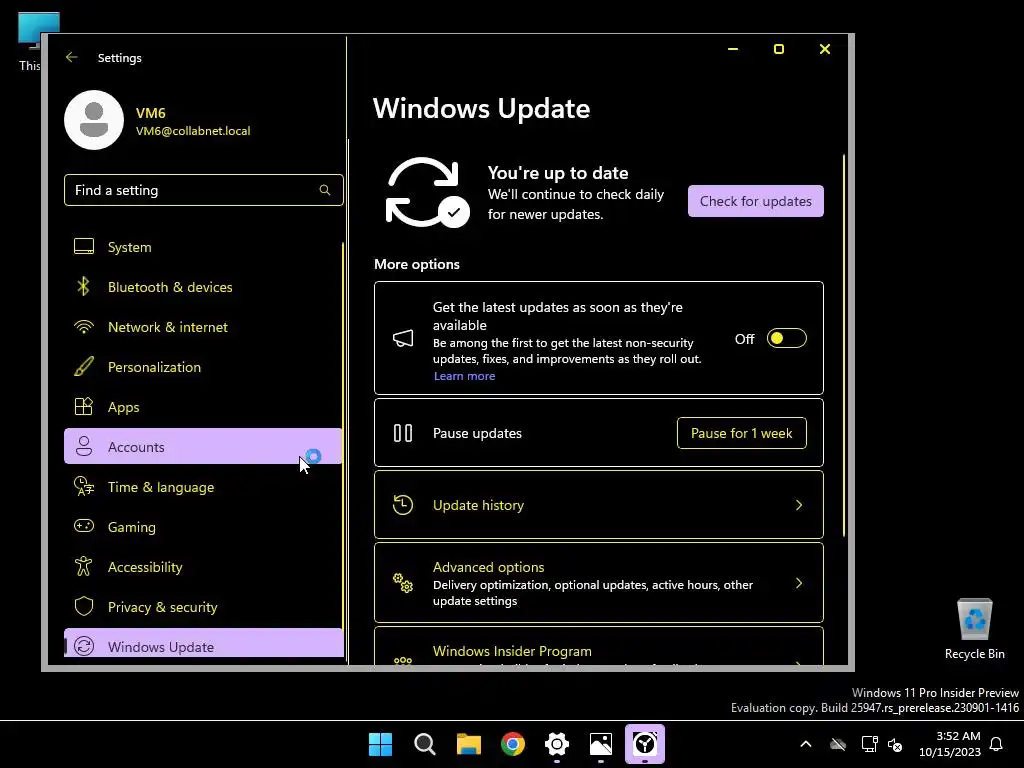The width and height of the screenshot is (1024, 768).
Task: Select Gaming category
Action: 203,526
